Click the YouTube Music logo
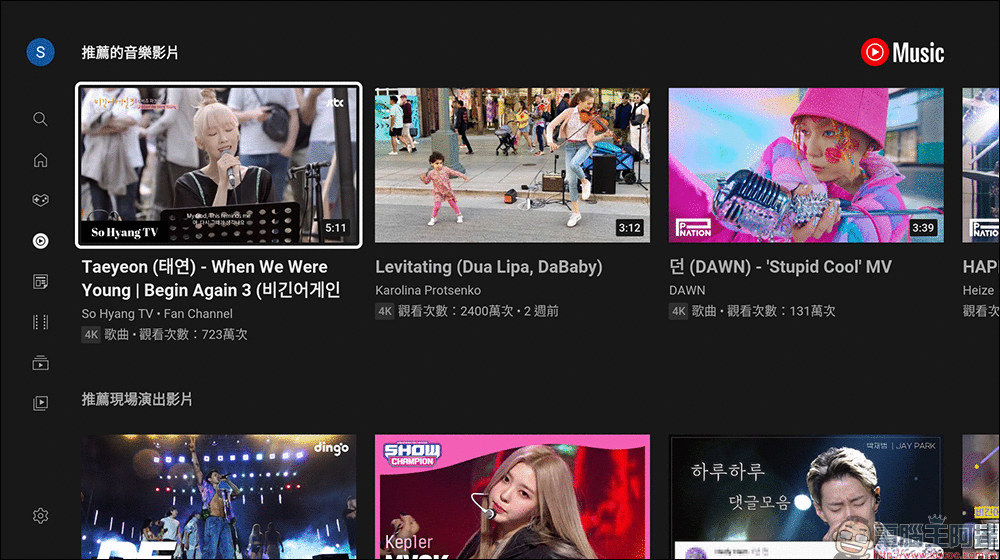This screenshot has width=1000, height=560. [x=902, y=52]
